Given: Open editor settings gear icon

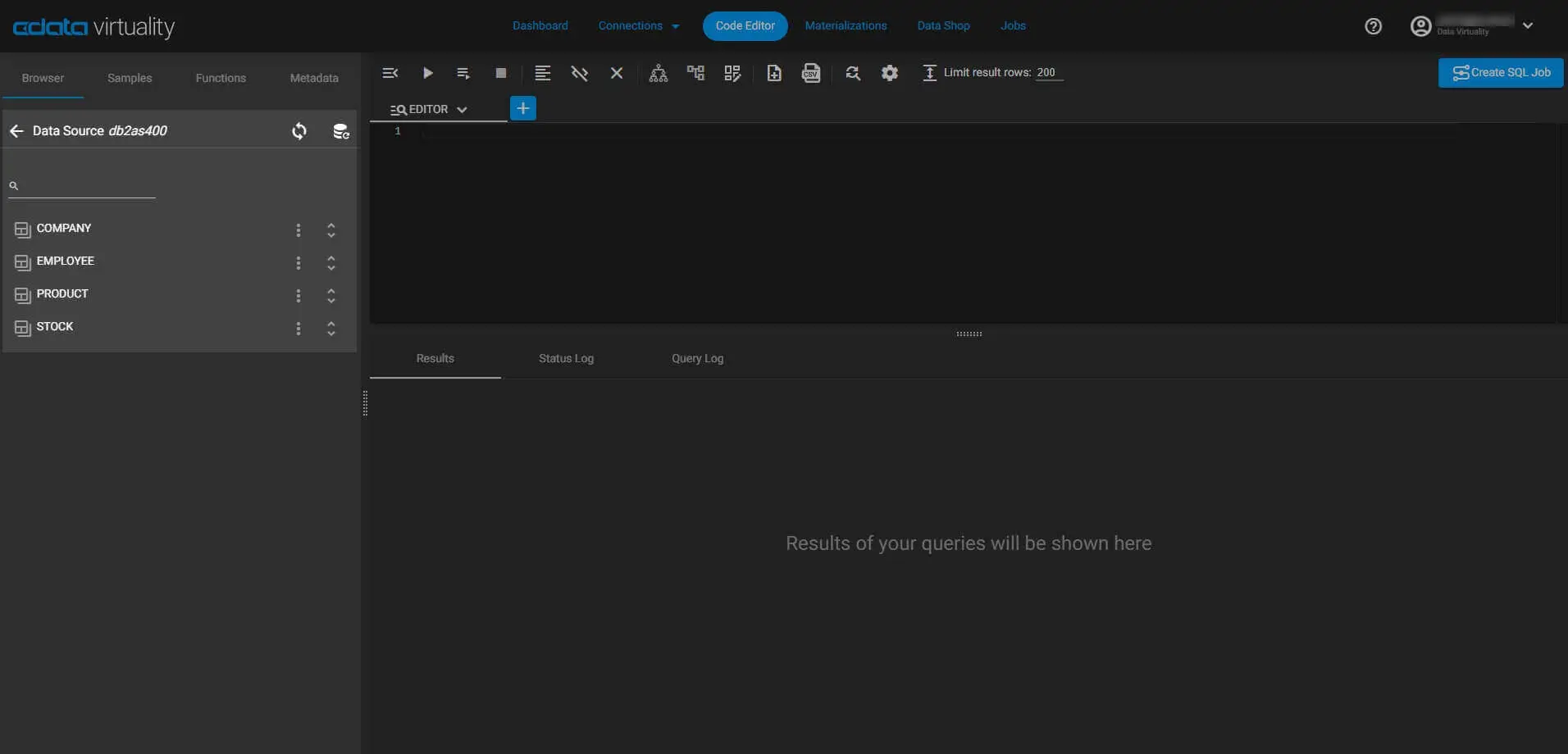Looking at the screenshot, I should [890, 73].
